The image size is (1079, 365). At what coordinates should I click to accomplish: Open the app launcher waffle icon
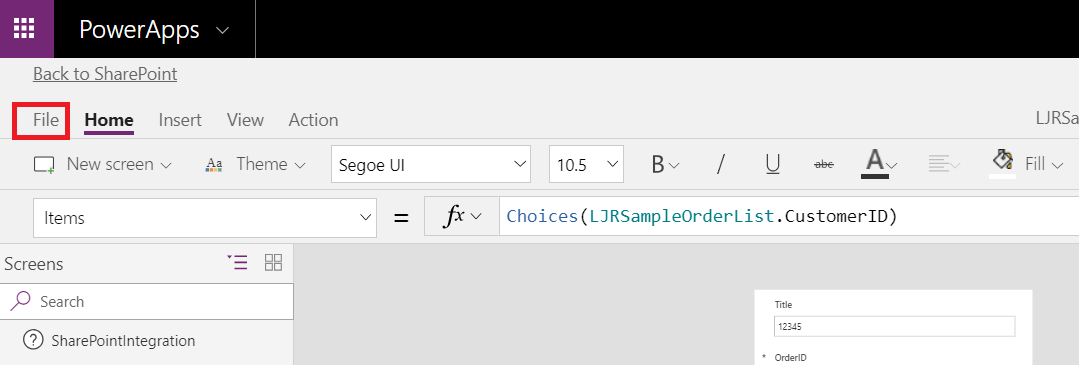[x=25, y=29]
